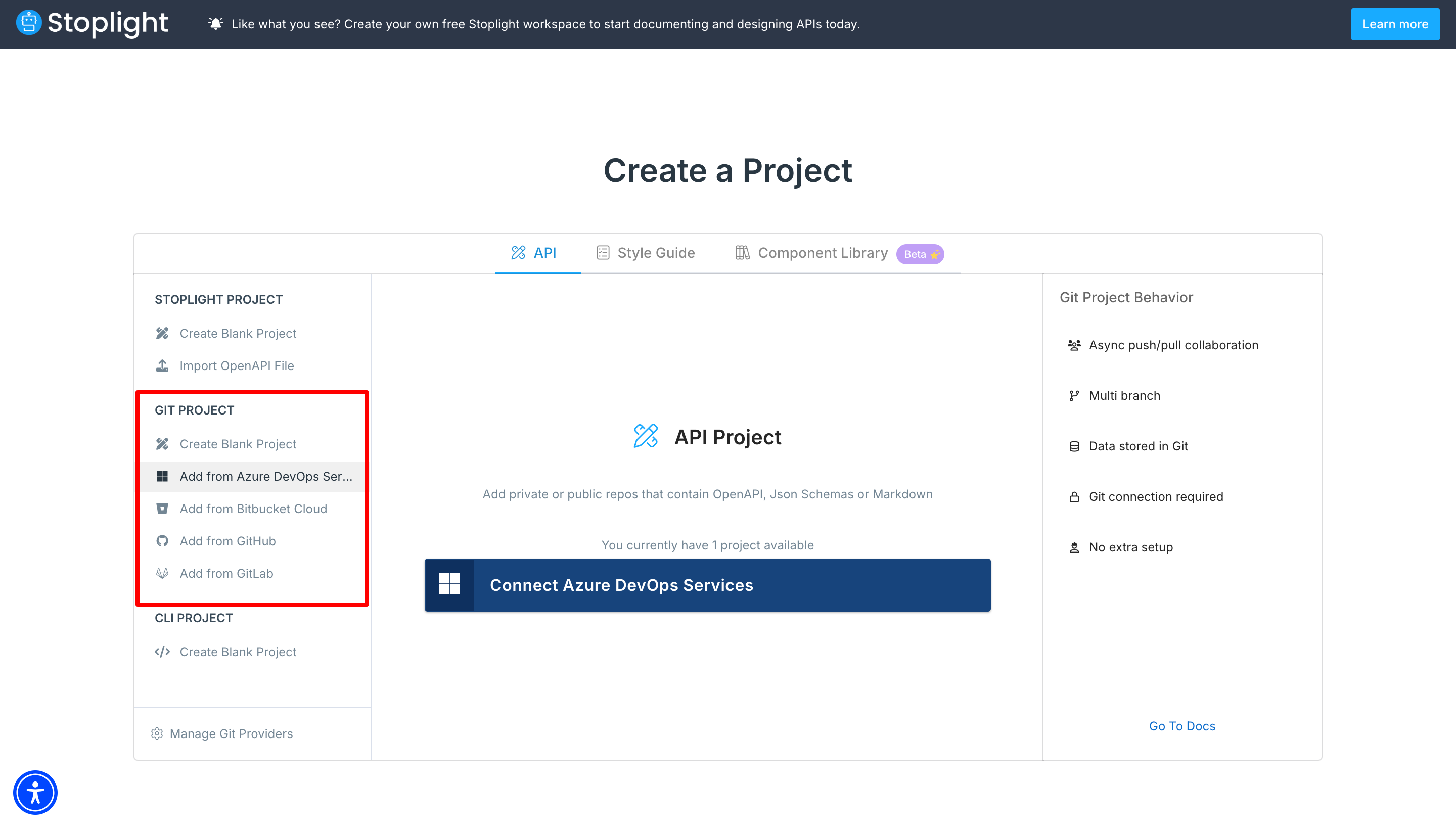Choose Add from Bitbucket Cloud

tap(253, 509)
